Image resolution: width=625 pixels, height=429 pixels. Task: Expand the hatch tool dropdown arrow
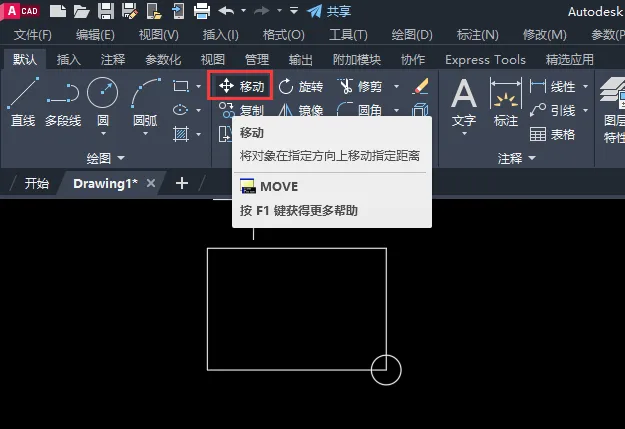(199, 134)
